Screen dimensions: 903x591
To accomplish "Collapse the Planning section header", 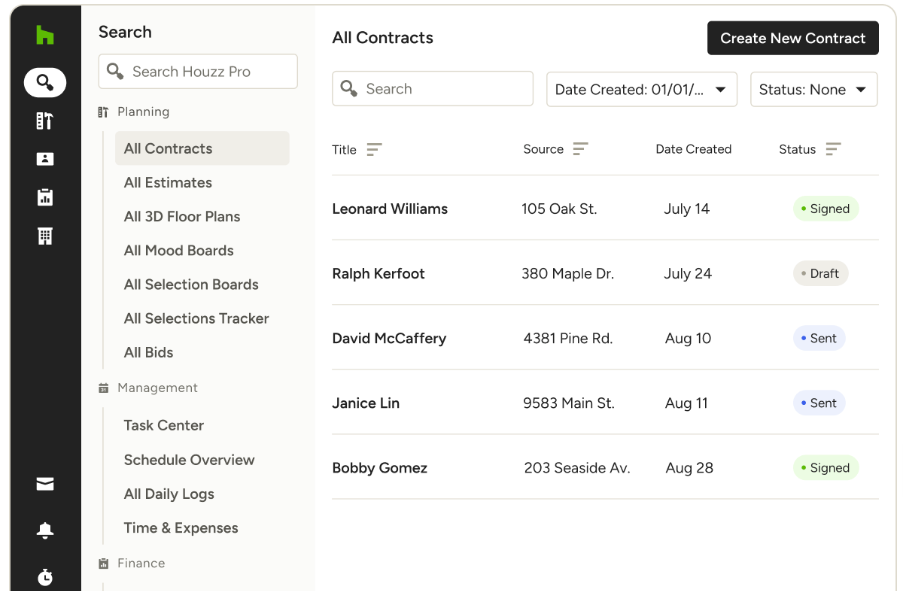I will 143,112.
